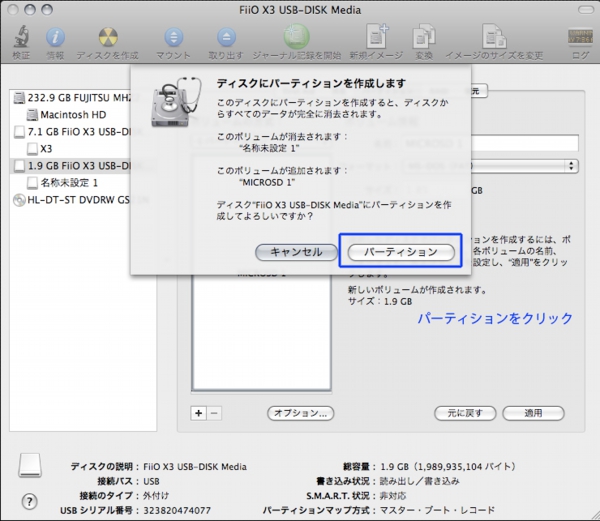Screen dimensions: 600x521
Task: Click the 元に戻す (Revert) button
Action: click(465, 413)
